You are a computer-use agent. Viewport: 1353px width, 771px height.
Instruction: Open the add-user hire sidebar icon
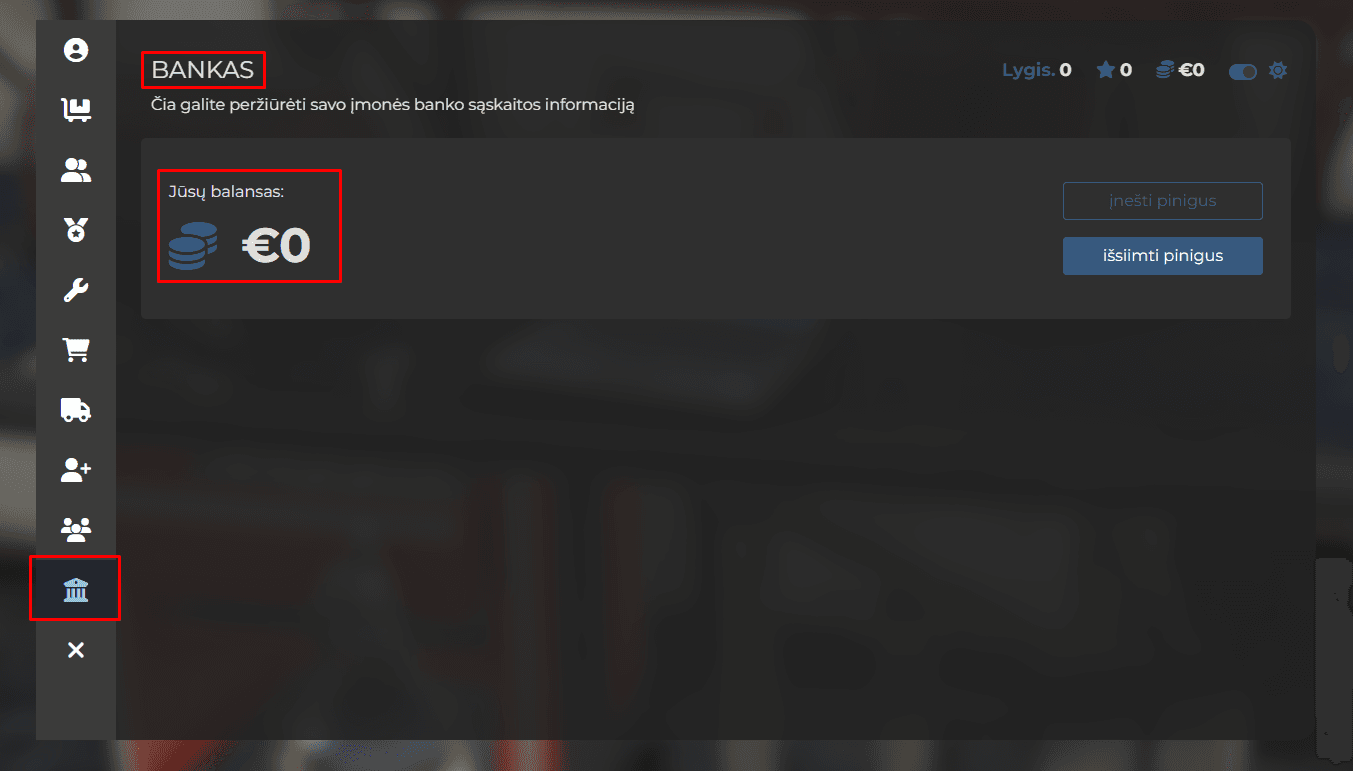pos(76,470)
